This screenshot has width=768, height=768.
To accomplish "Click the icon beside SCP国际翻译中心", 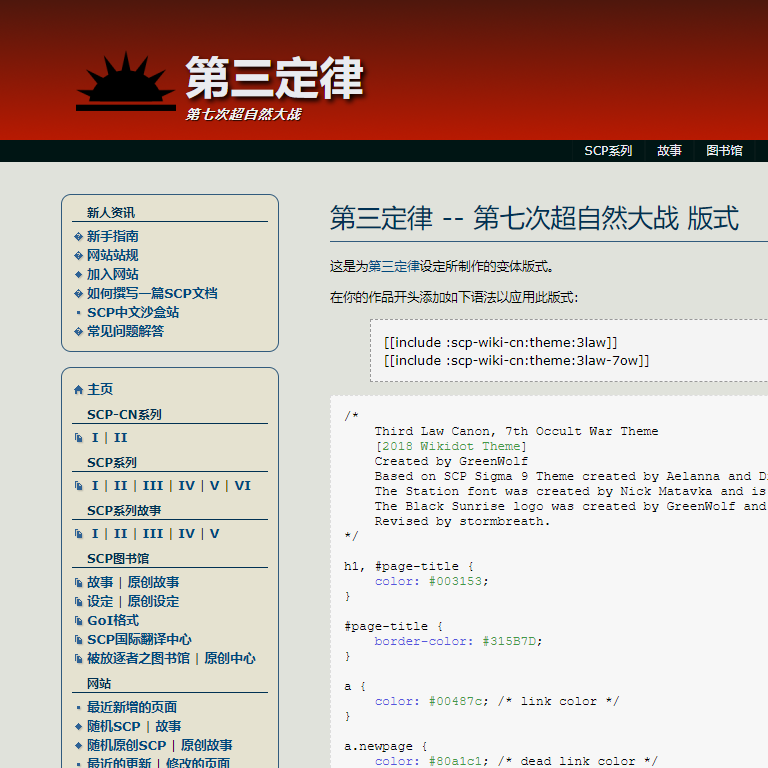I will click(x=79, y=640).
